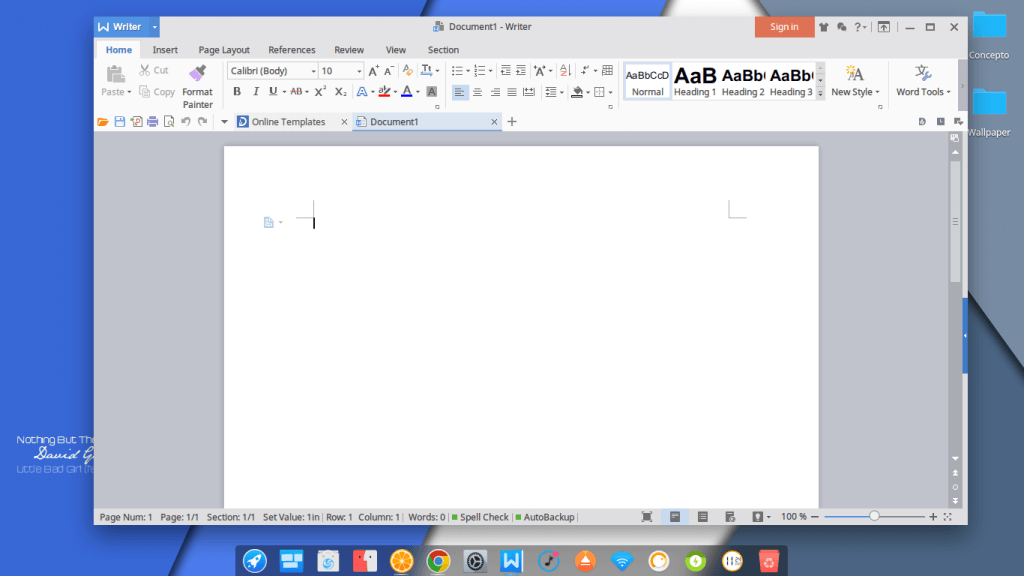
Task: Align text to the right
Action: pyautogui.click(x=495, y=92)
